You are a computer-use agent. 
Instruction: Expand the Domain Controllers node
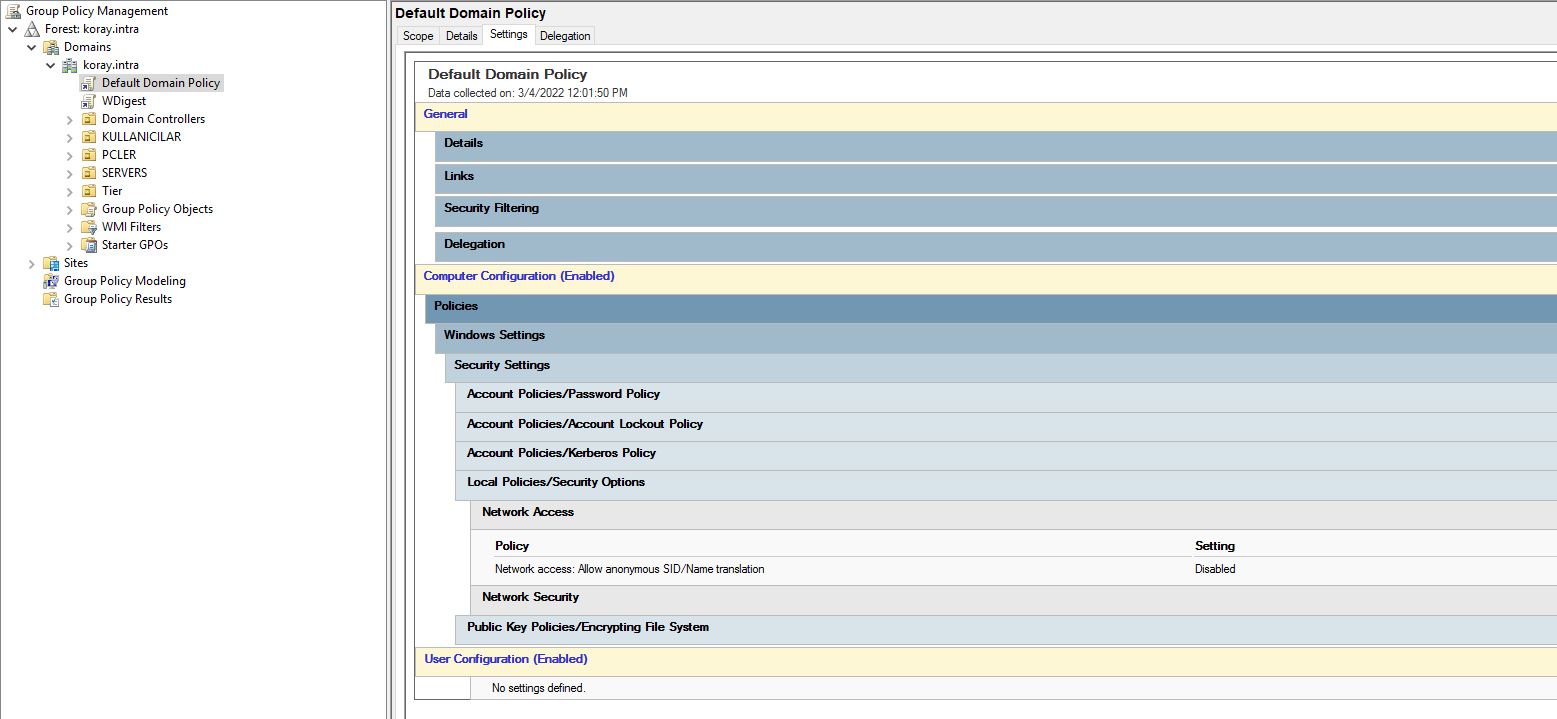pyautogui.click(x=70, y=119)
